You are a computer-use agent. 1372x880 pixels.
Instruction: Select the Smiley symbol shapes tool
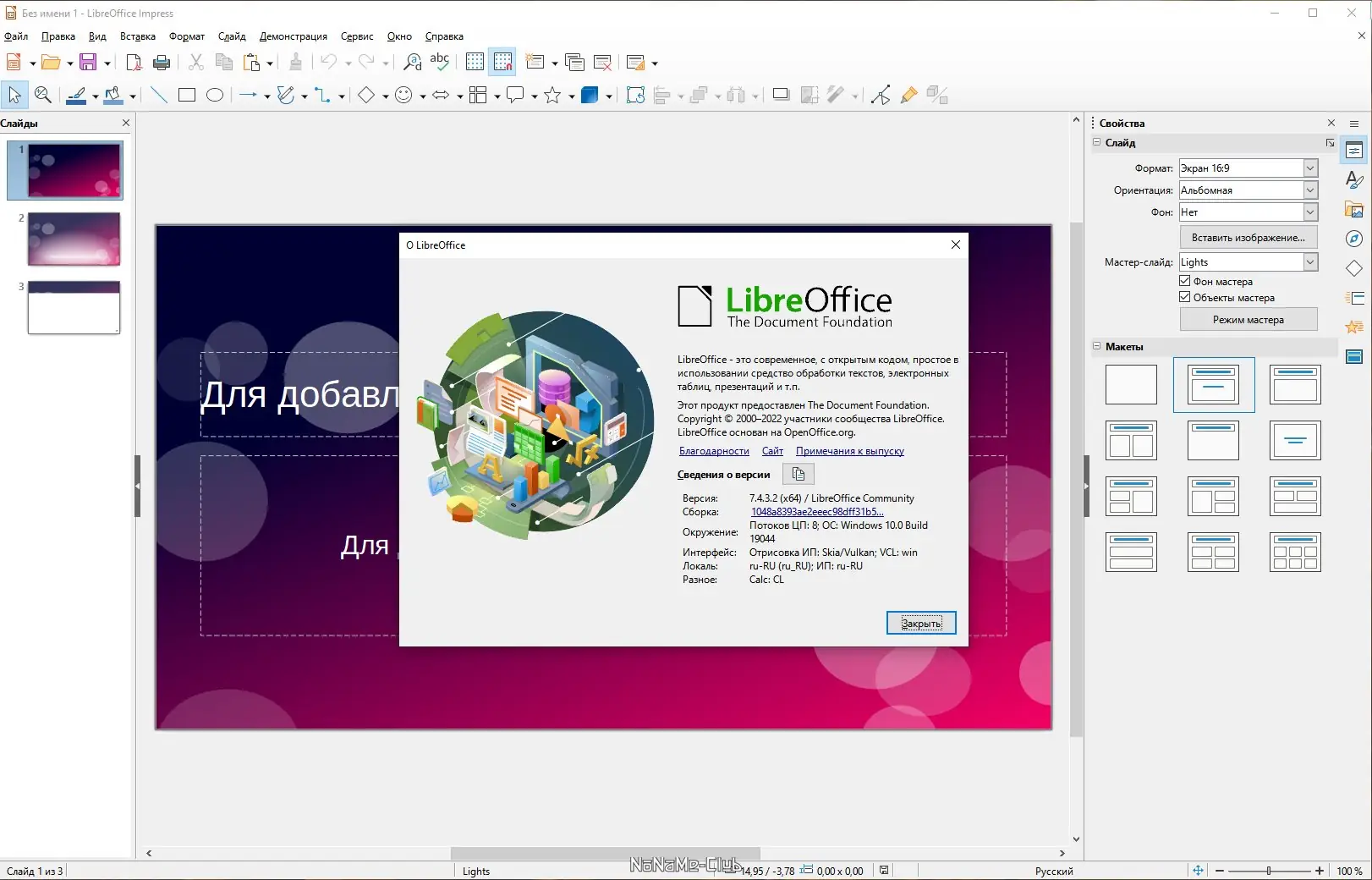[404, 96]
